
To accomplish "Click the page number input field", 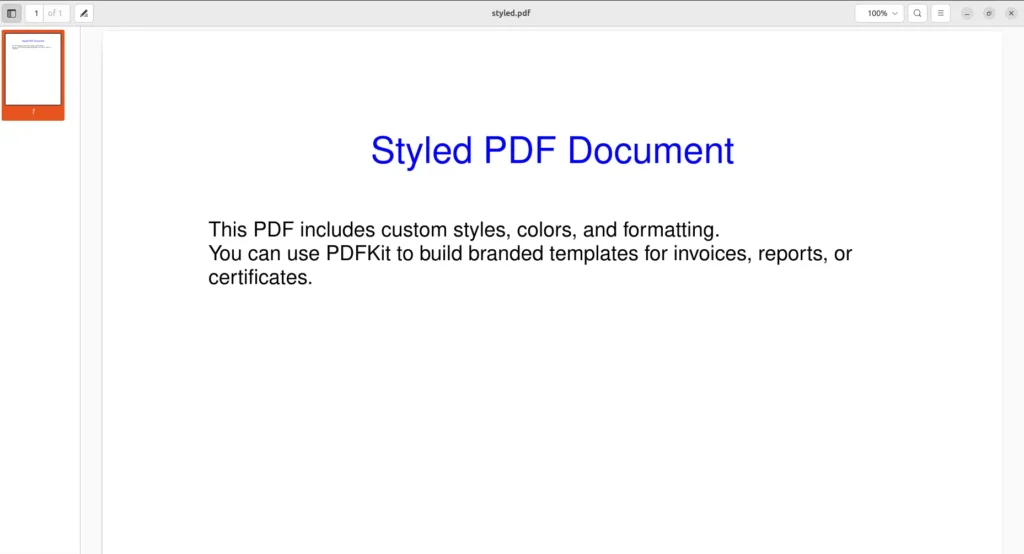I will (x=36, y=13).
